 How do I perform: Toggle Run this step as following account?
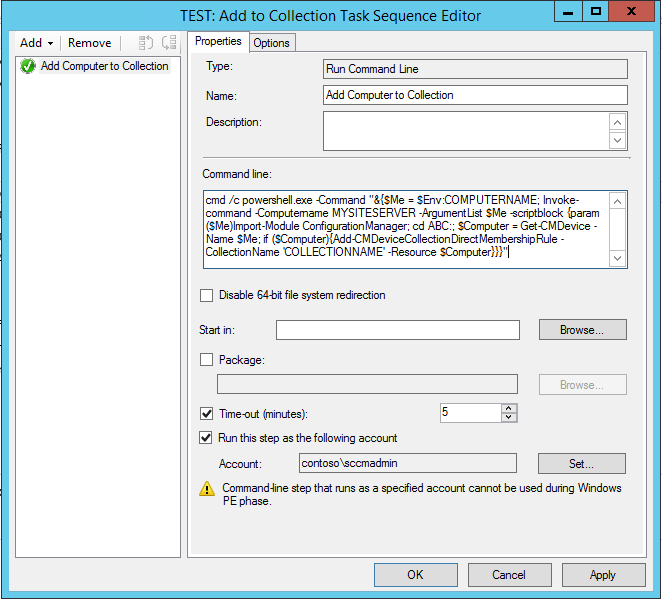coord(207,438)
